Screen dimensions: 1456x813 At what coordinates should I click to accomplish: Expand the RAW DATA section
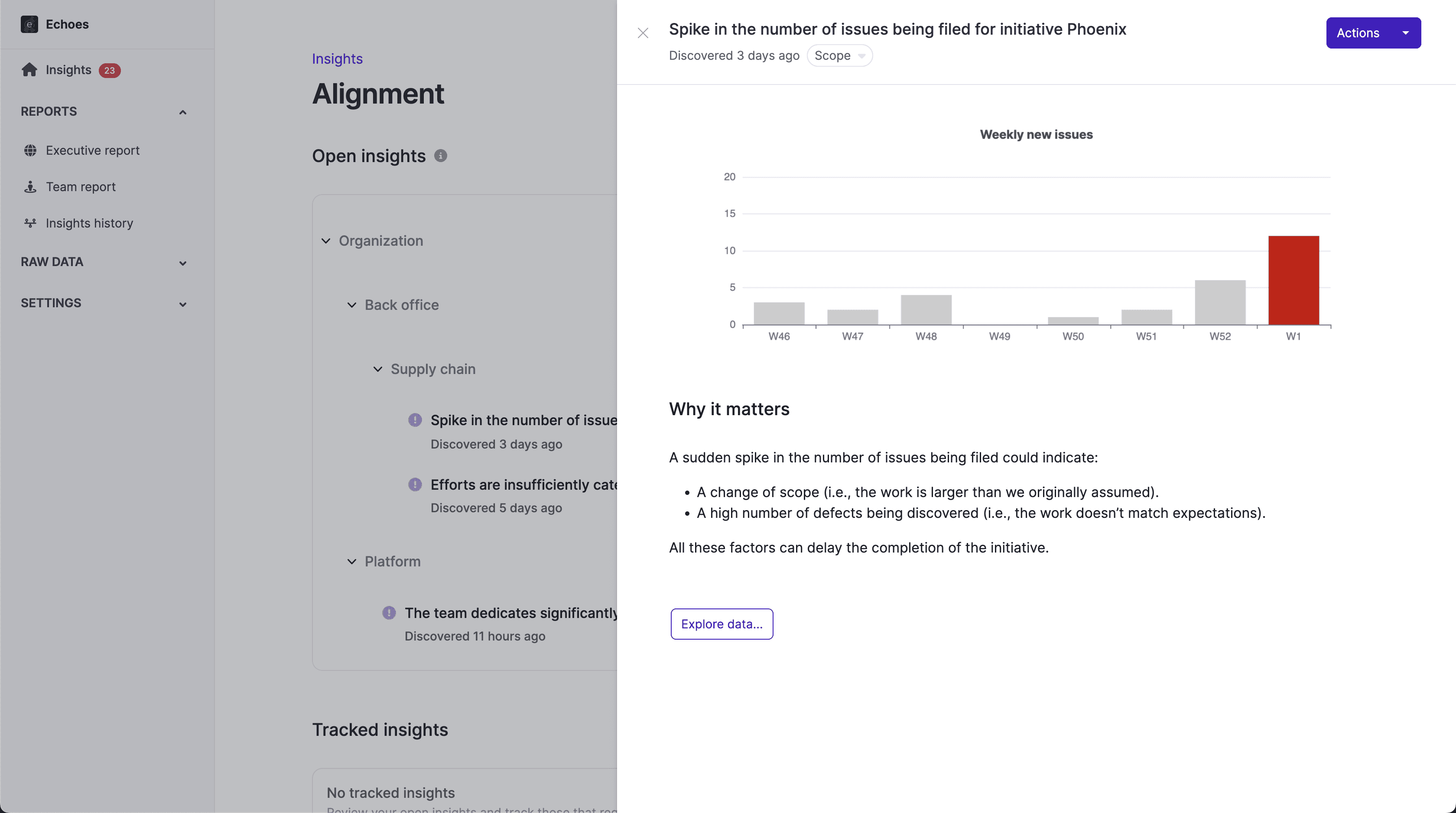point(182,263)
